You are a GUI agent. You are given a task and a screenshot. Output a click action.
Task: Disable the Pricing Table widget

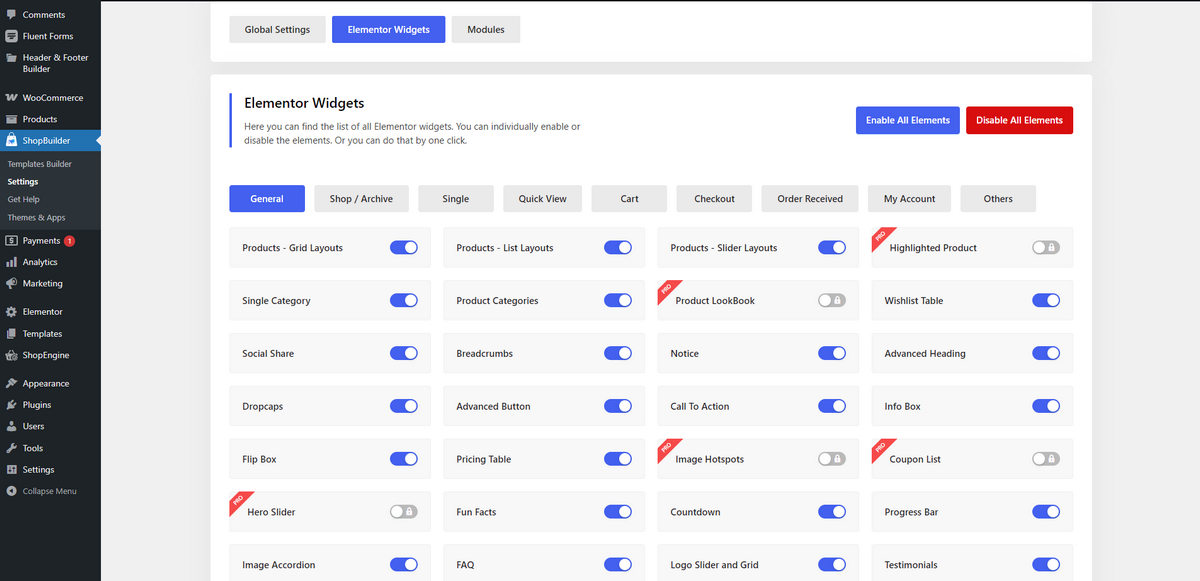(x=618, y=459)
